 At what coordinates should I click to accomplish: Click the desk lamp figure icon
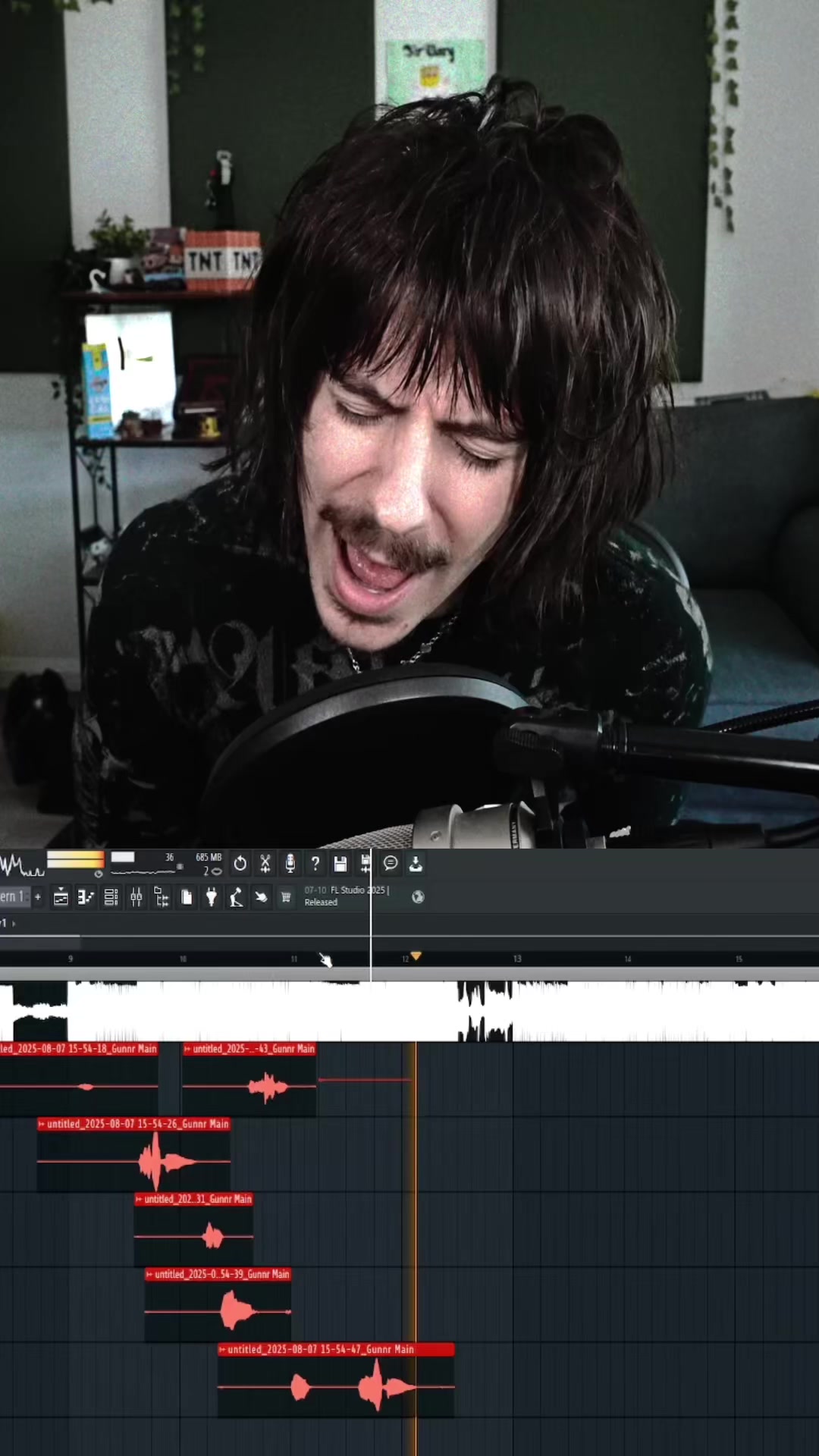[x=237, y=898]
